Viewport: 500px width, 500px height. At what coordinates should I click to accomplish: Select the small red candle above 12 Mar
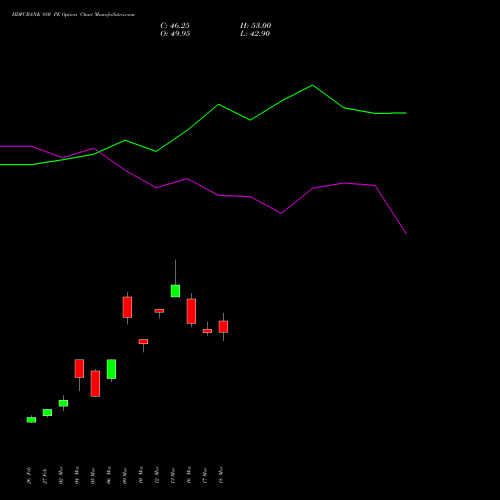pos(159,311)
